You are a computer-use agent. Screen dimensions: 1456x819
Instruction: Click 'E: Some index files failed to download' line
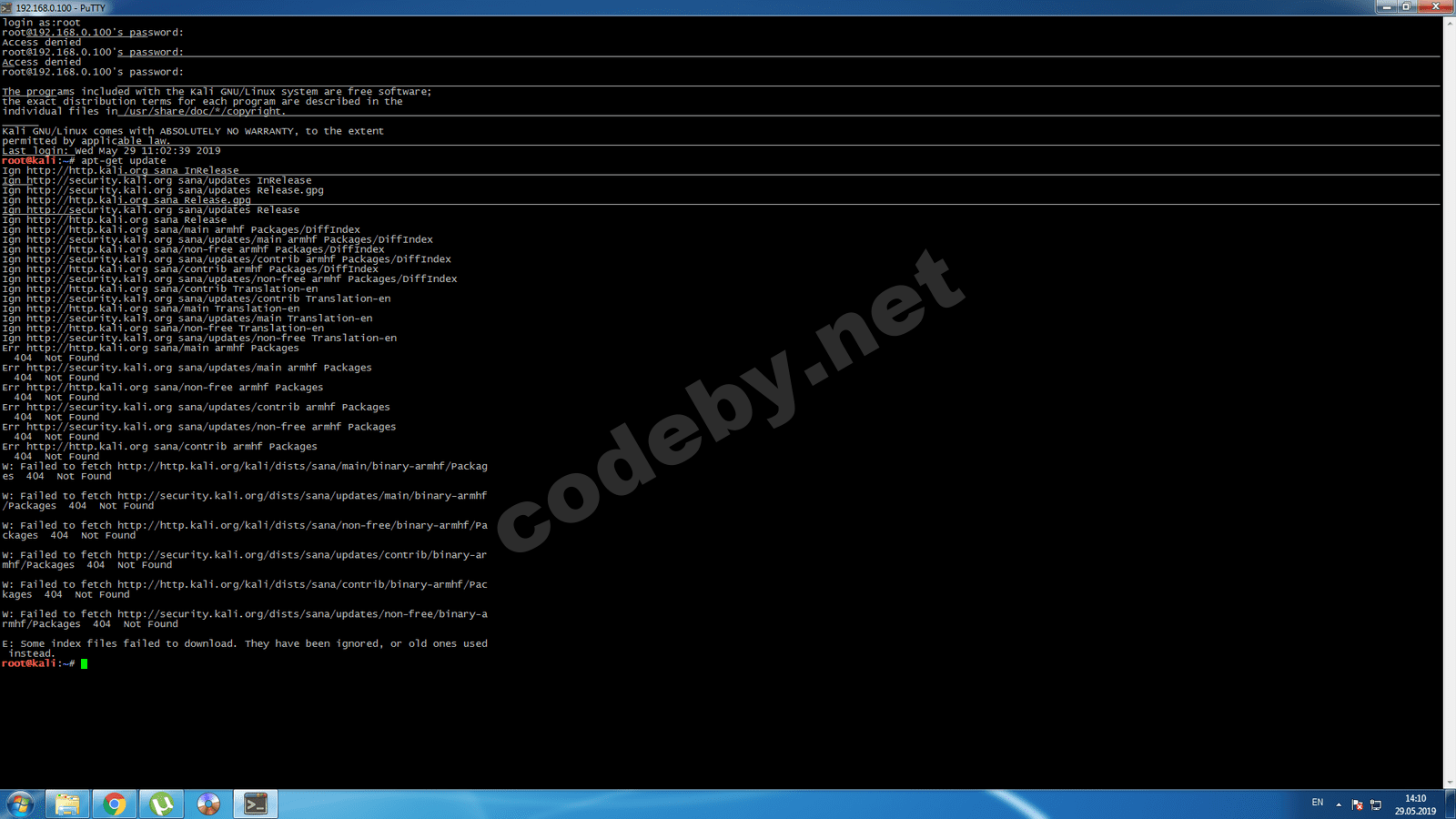245,644
